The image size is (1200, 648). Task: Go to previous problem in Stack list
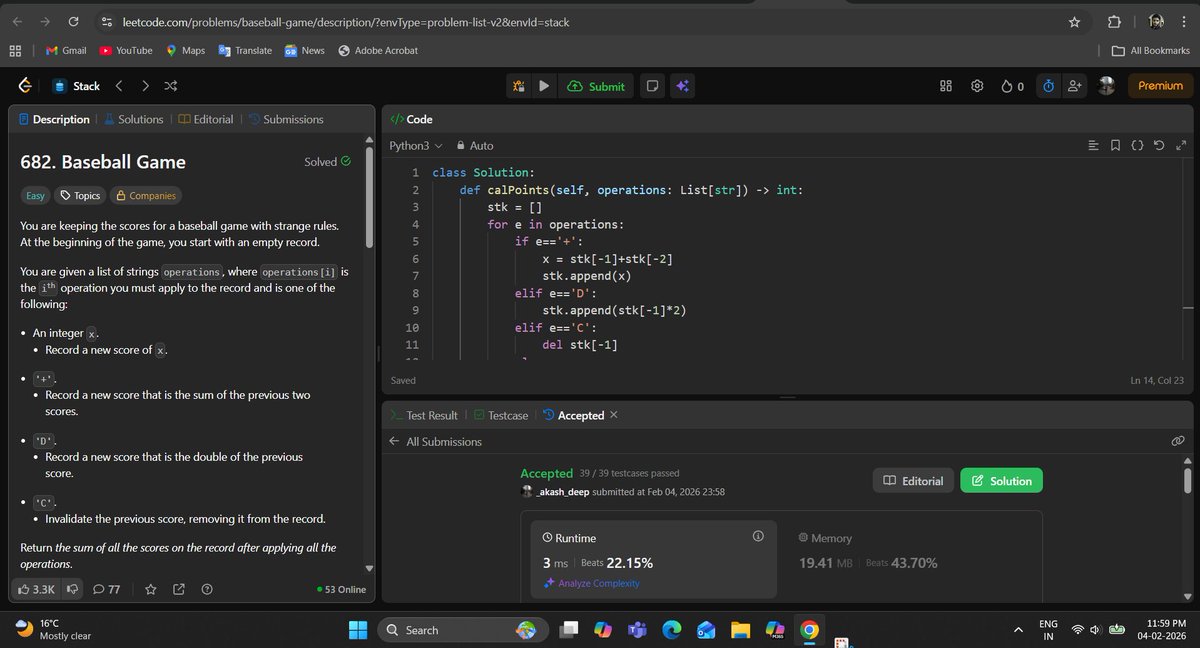click(118, 86)
